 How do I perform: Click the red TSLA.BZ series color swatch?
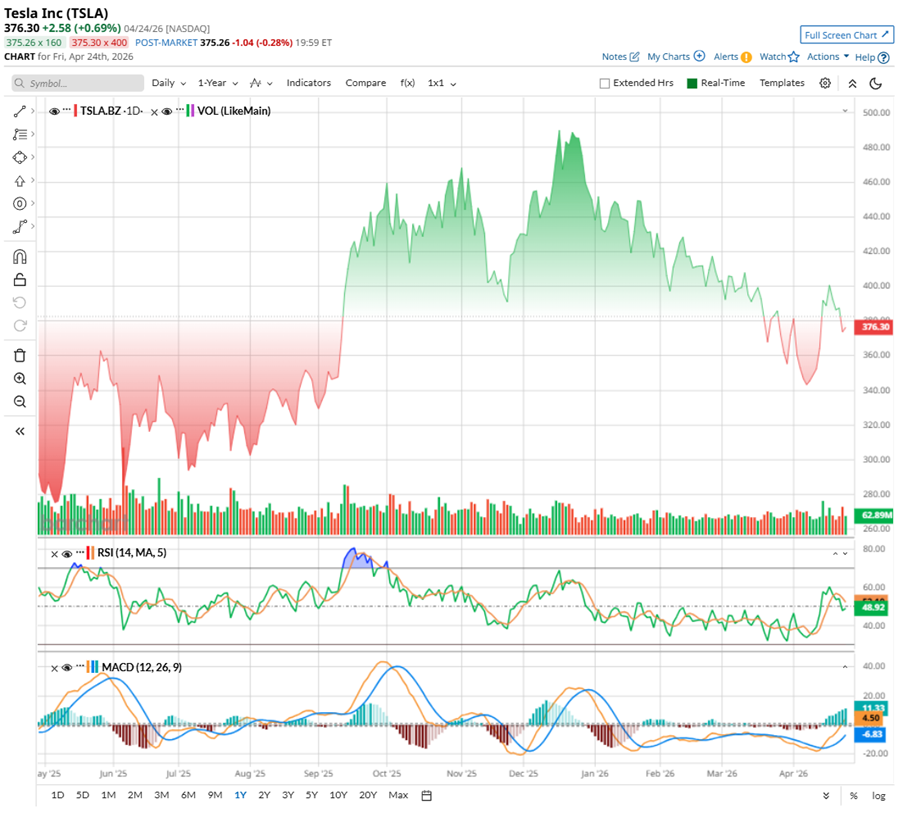pos(75,111)
